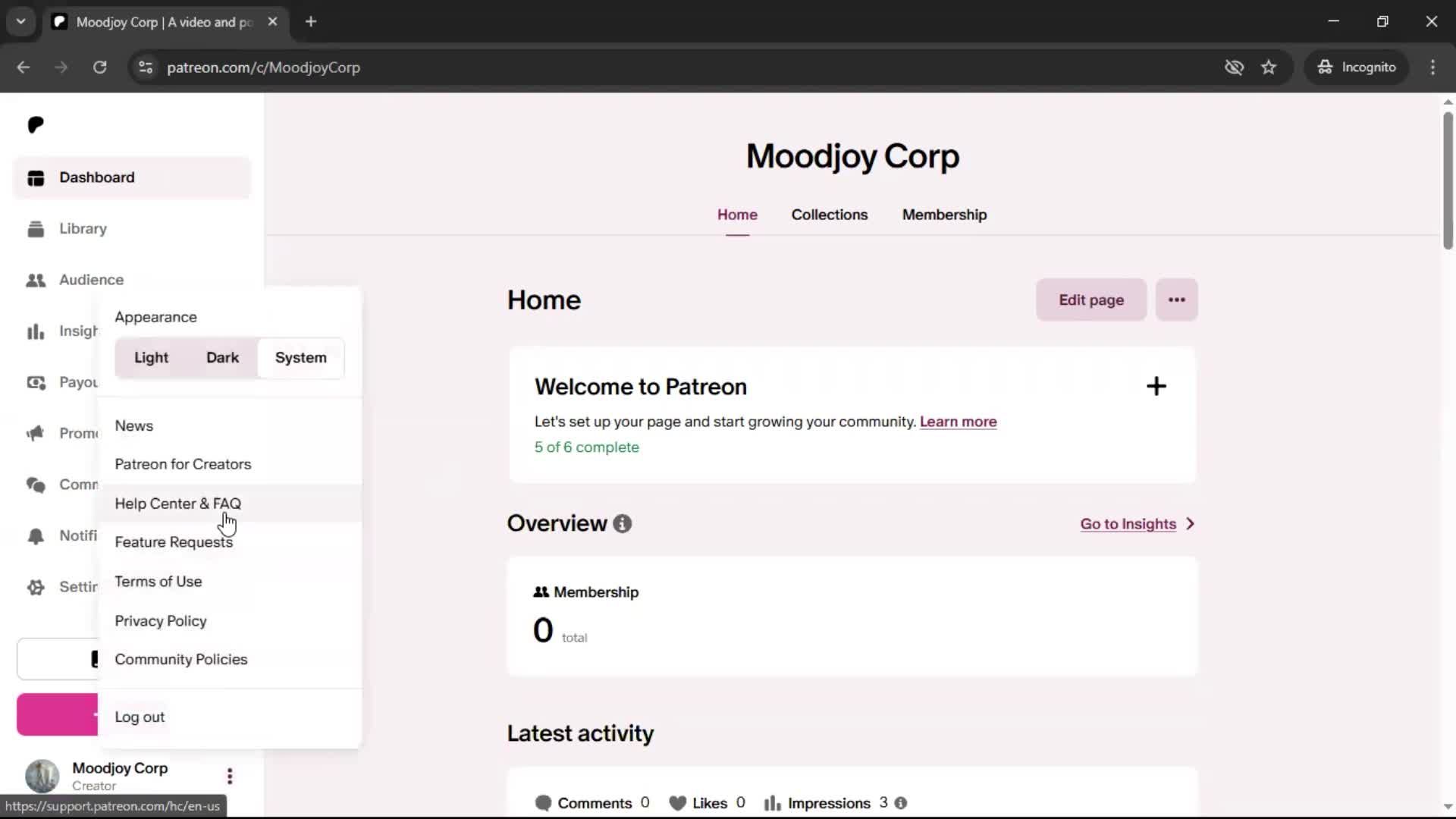Open the more options button beside Edit page
Screen dimensions: 1456x819
(x=1176, y=300)
